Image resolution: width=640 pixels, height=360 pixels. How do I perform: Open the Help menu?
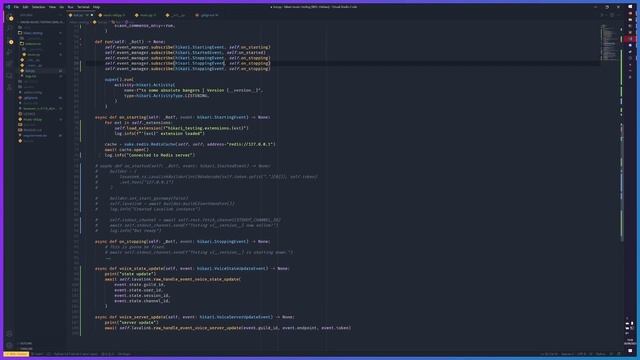96,7
